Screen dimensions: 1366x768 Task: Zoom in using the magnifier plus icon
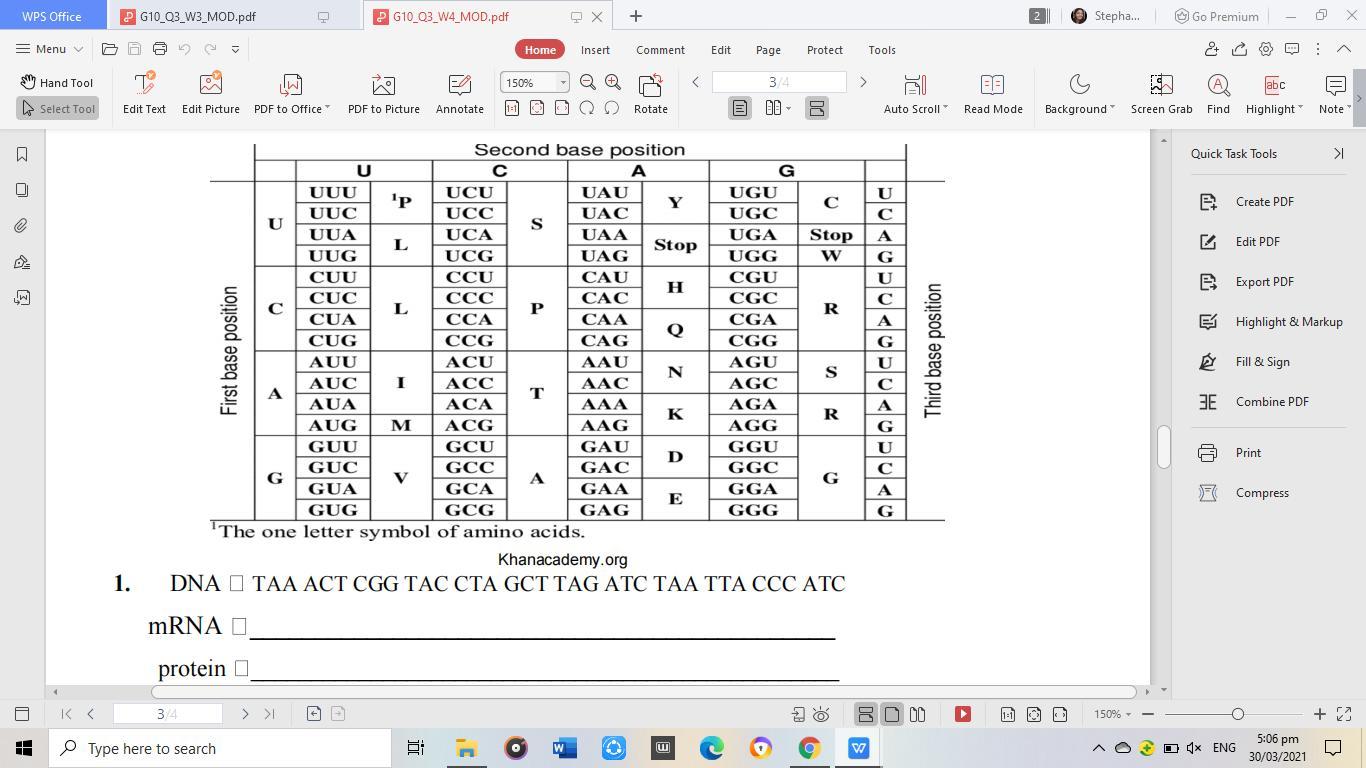[613, 83]
